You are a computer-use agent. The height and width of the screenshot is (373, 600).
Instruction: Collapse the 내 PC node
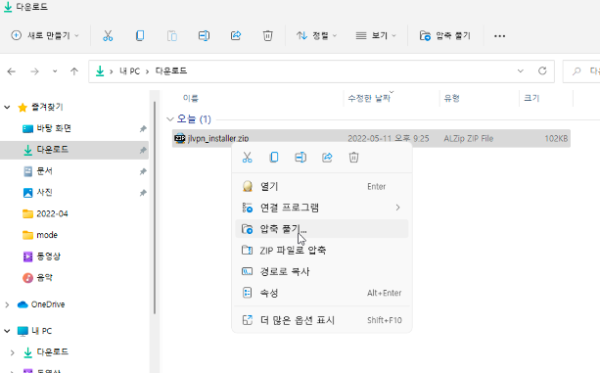tap(7, 331)
